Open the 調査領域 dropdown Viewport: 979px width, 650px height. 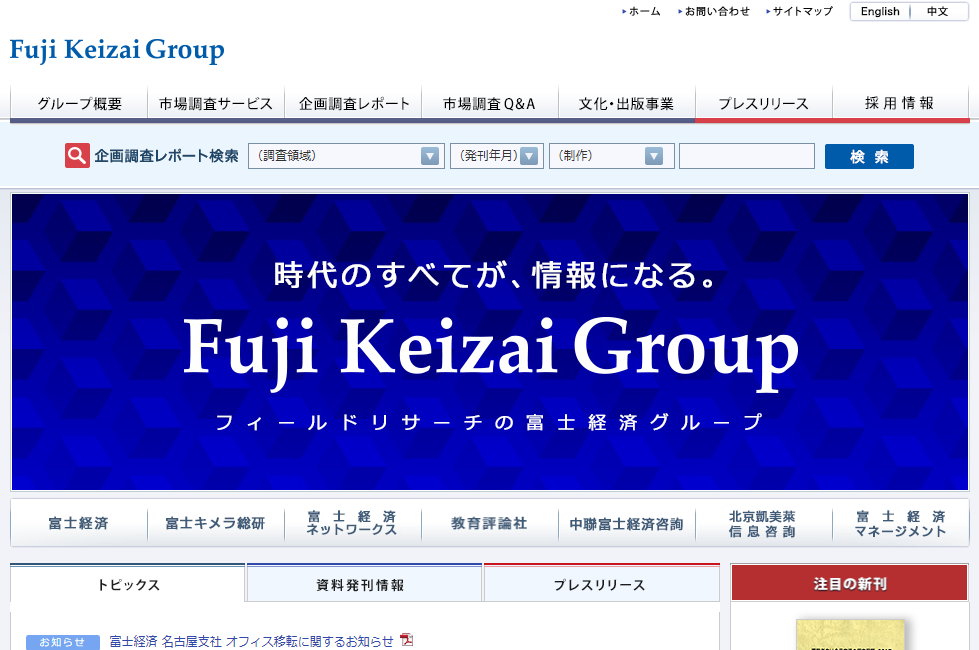pyautogui.click(x=346, y=156)
